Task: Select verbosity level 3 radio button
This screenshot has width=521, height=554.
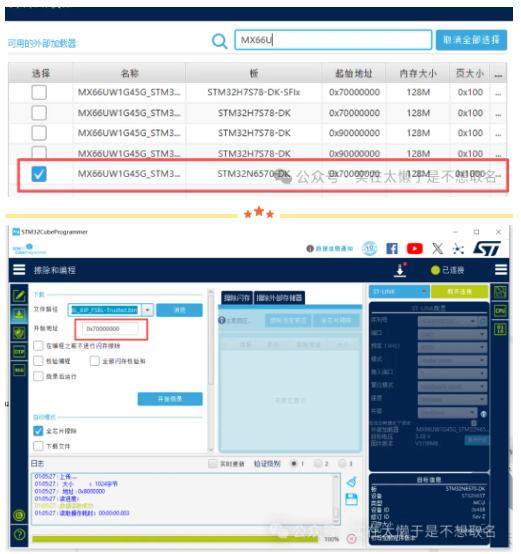Action: (342, 463)
